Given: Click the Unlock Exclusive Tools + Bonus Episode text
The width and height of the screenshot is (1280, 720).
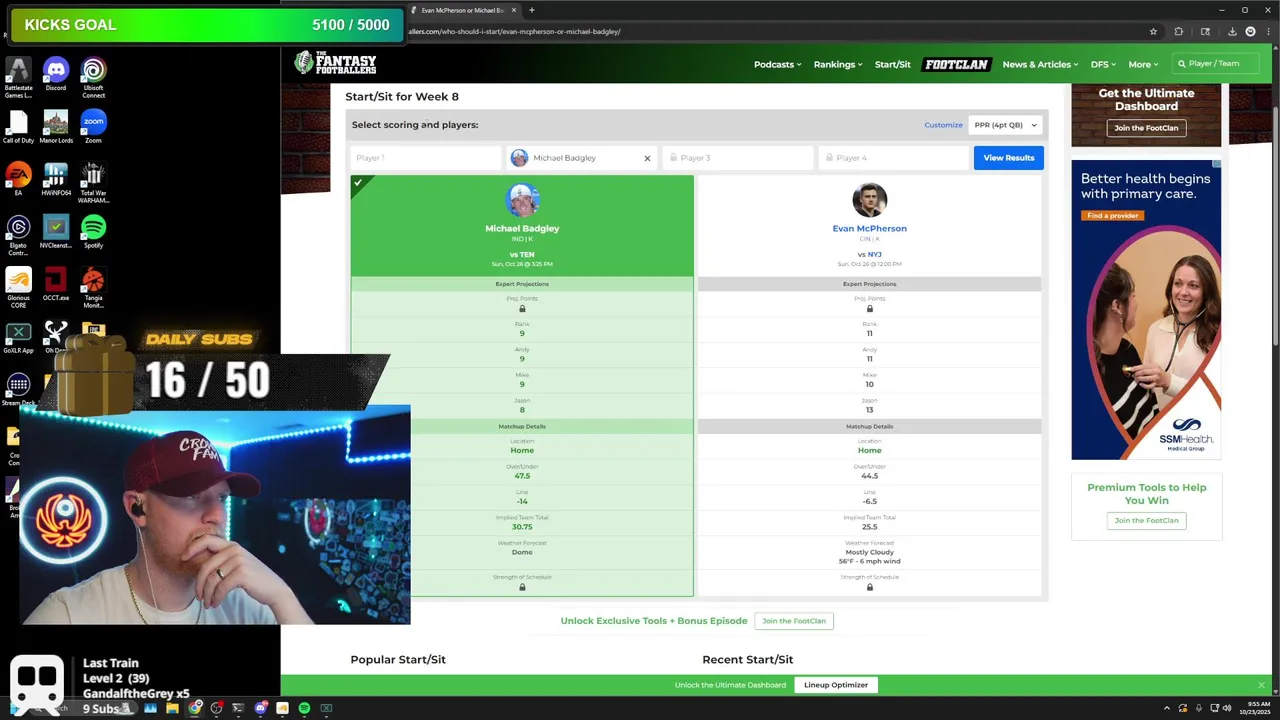Looking at the screenshot, I should click(654, 621).
